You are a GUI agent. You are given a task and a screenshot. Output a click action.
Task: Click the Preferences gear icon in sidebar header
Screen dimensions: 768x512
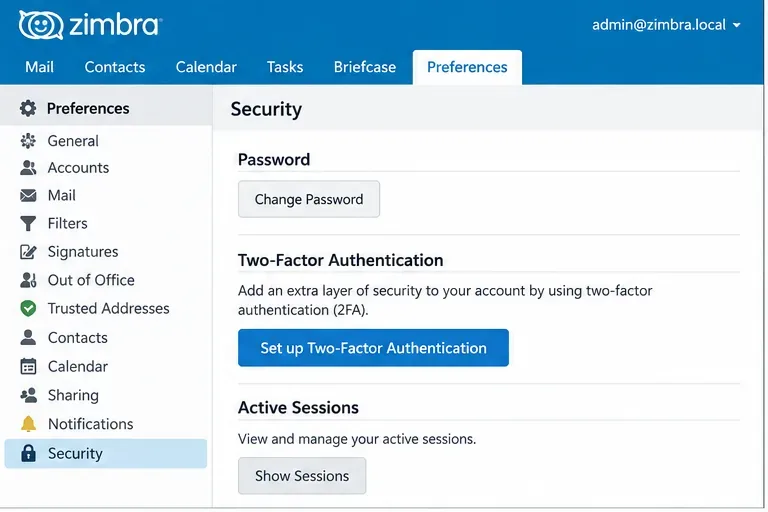point(28,108)
